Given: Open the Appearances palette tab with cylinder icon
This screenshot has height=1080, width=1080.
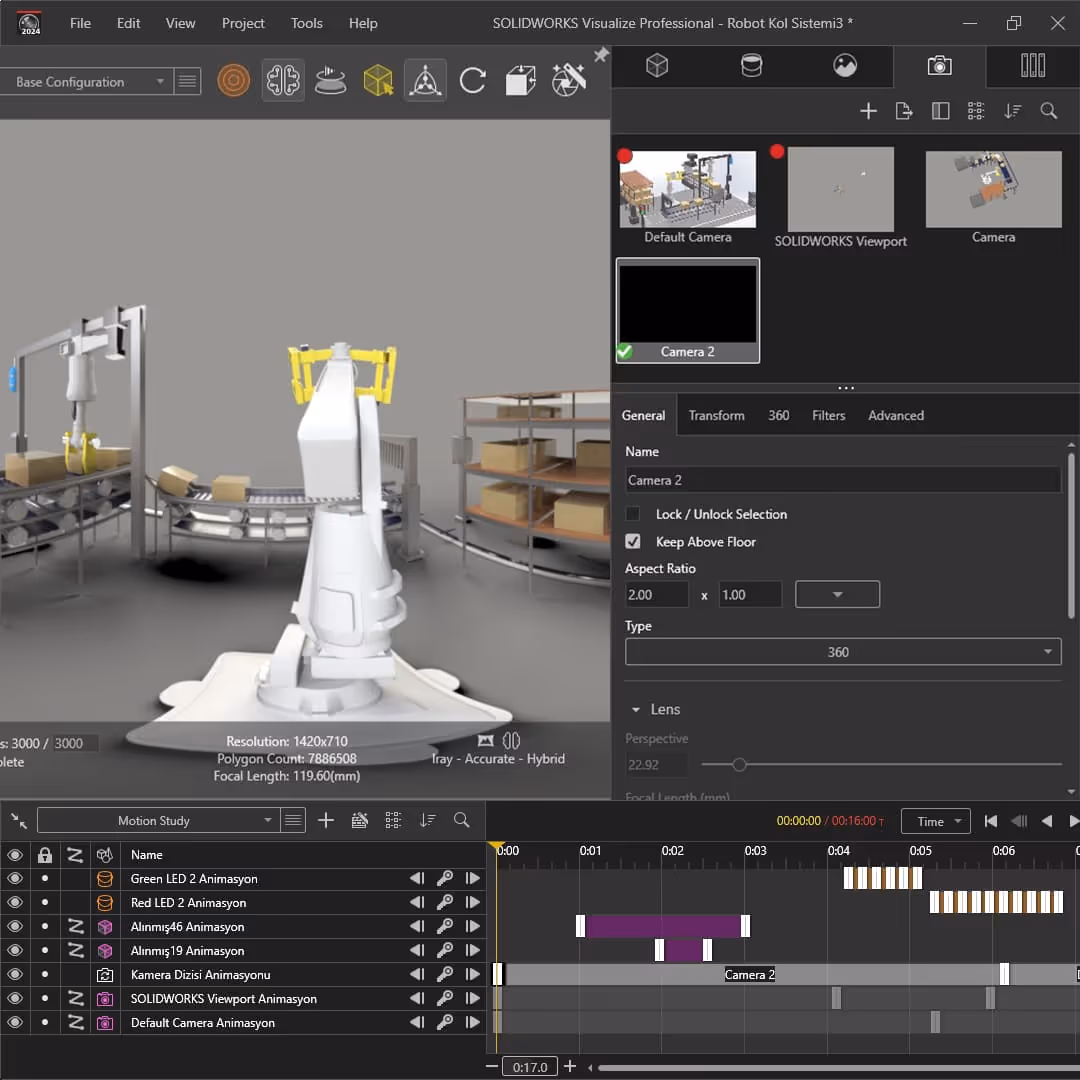Looking at the screenshot, I should tap(751, 66).
